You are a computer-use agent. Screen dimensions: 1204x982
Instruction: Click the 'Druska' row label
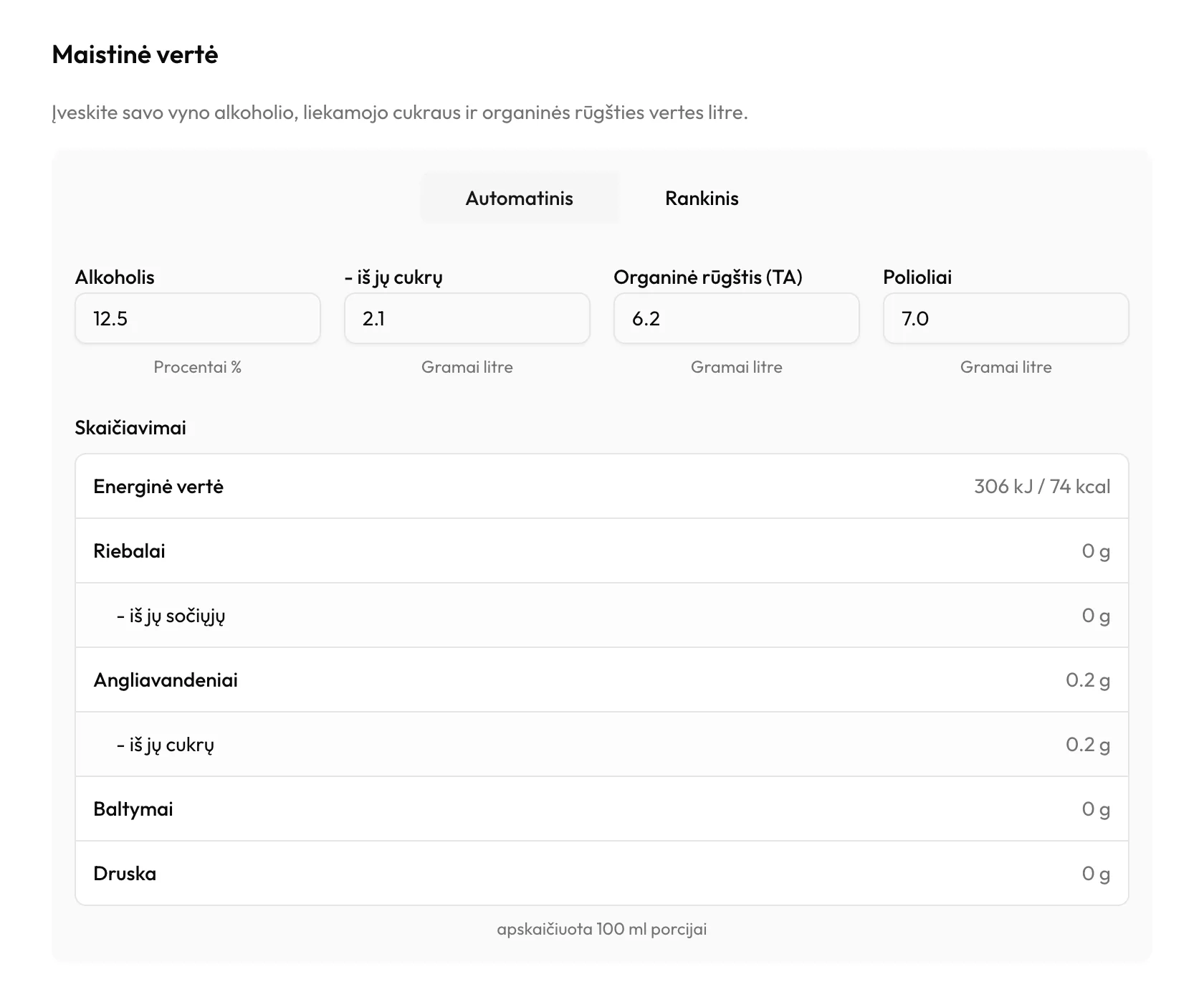[125, 874]
